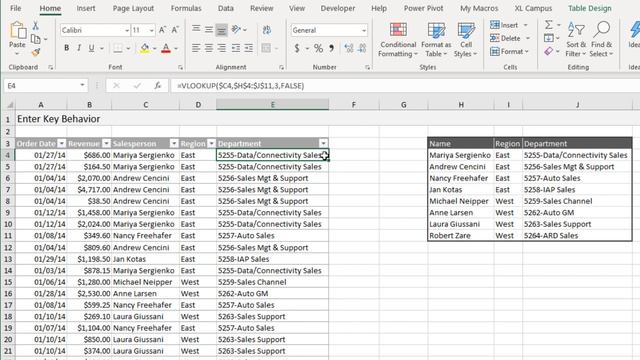This screenshot has width=640, height=360.
Task: Click the Delete cells button
Action: pos(509,38)
